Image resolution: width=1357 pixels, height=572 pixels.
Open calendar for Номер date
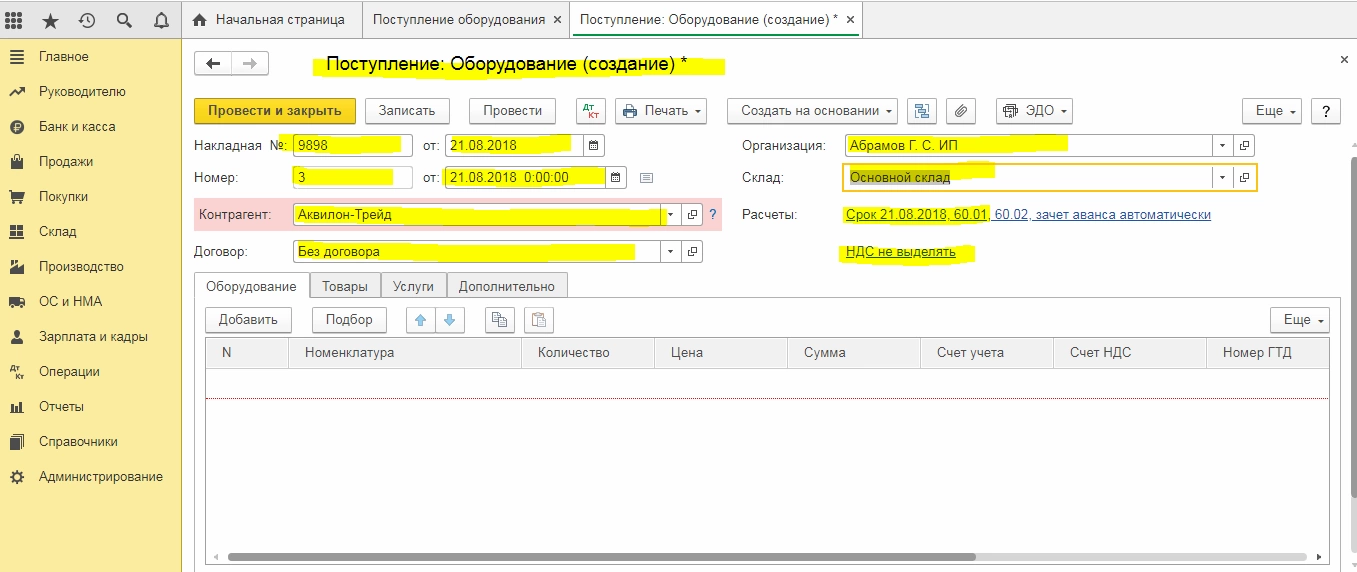pos(616,177)
